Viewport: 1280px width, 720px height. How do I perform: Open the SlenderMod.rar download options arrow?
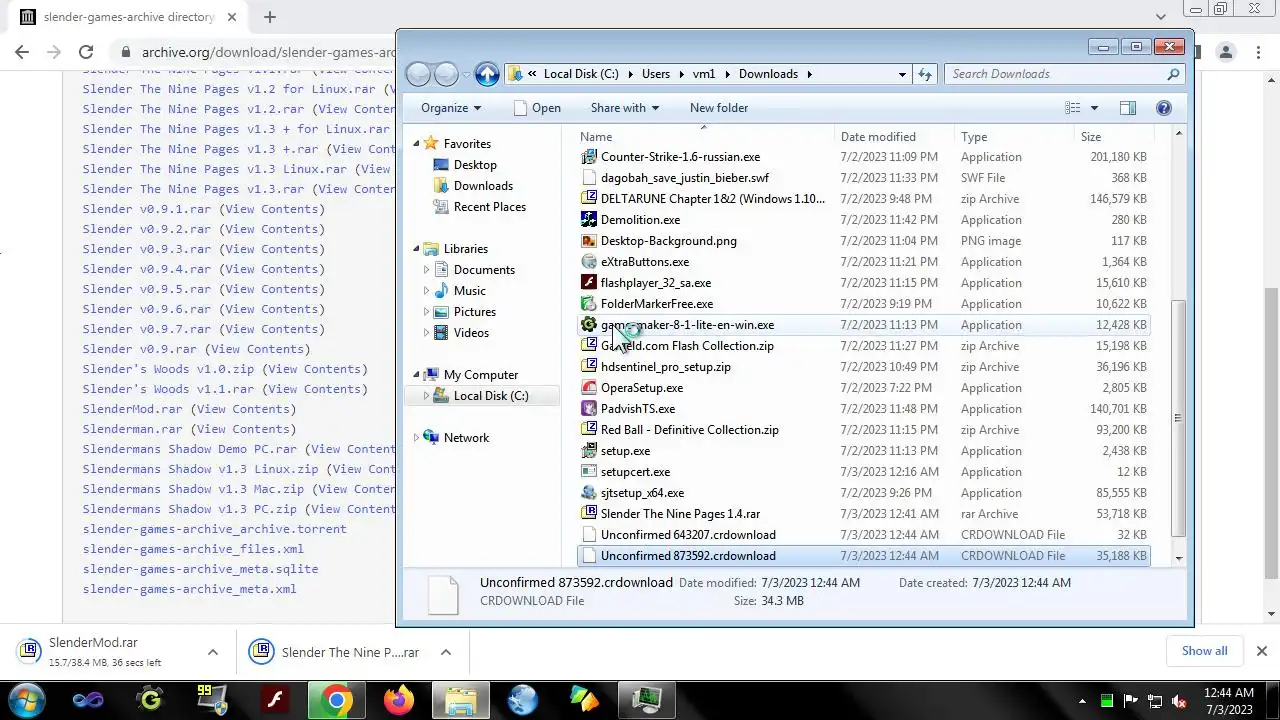pyautogui.click(x=212, y=652)
